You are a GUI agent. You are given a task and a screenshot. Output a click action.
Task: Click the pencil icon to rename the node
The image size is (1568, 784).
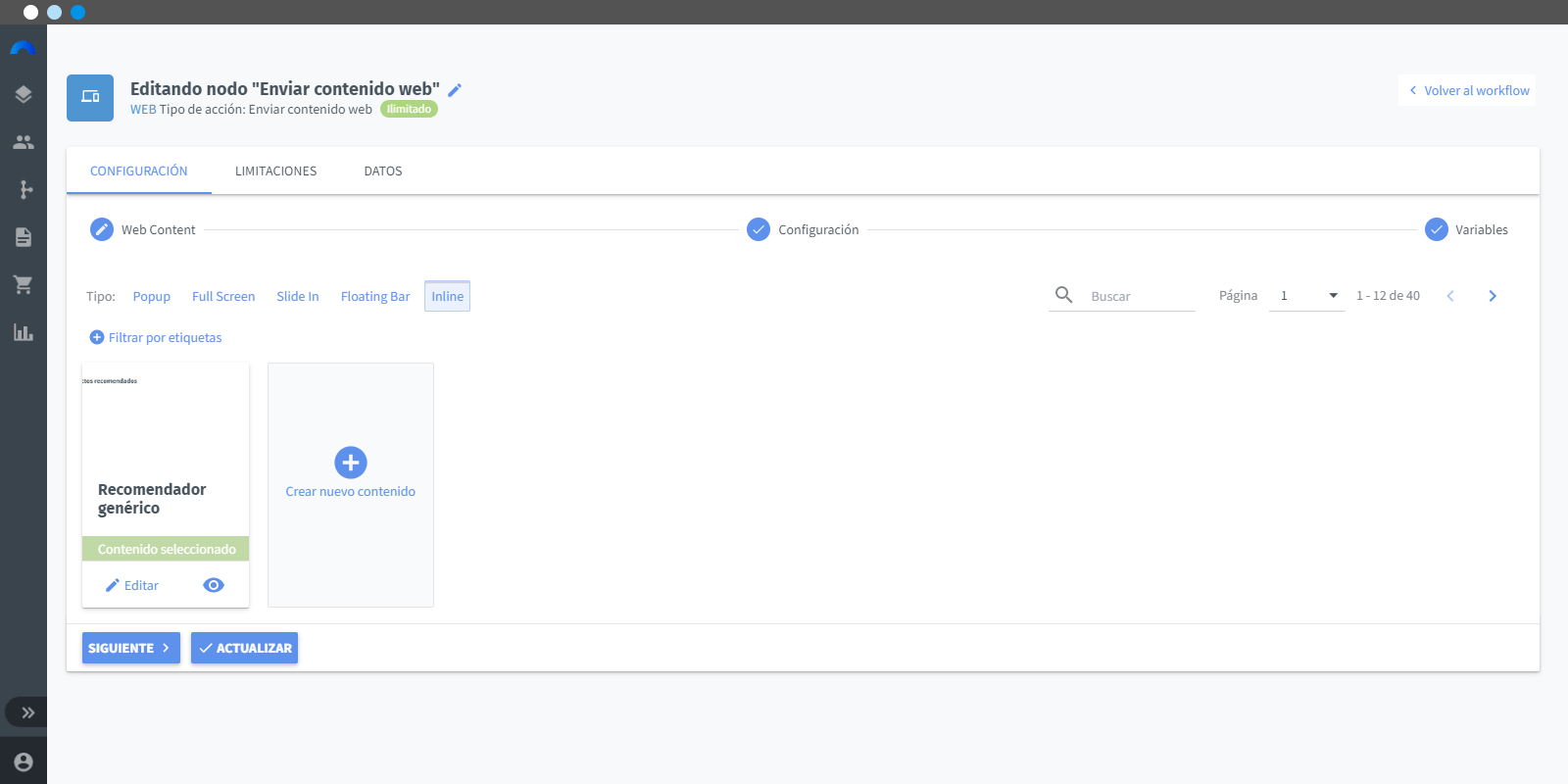click(455, 90)
